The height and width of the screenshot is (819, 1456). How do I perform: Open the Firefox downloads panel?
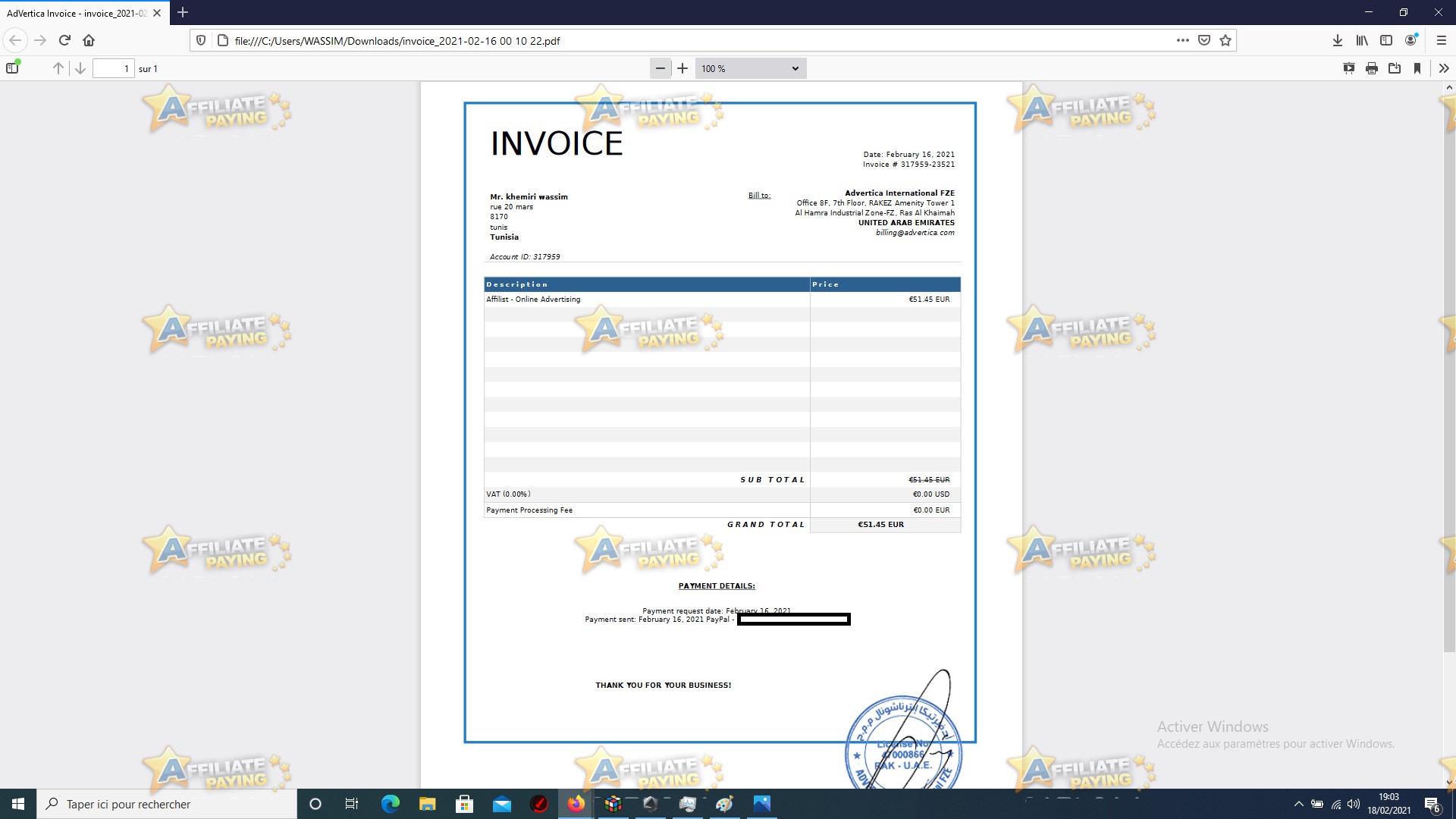point(1338,40)
